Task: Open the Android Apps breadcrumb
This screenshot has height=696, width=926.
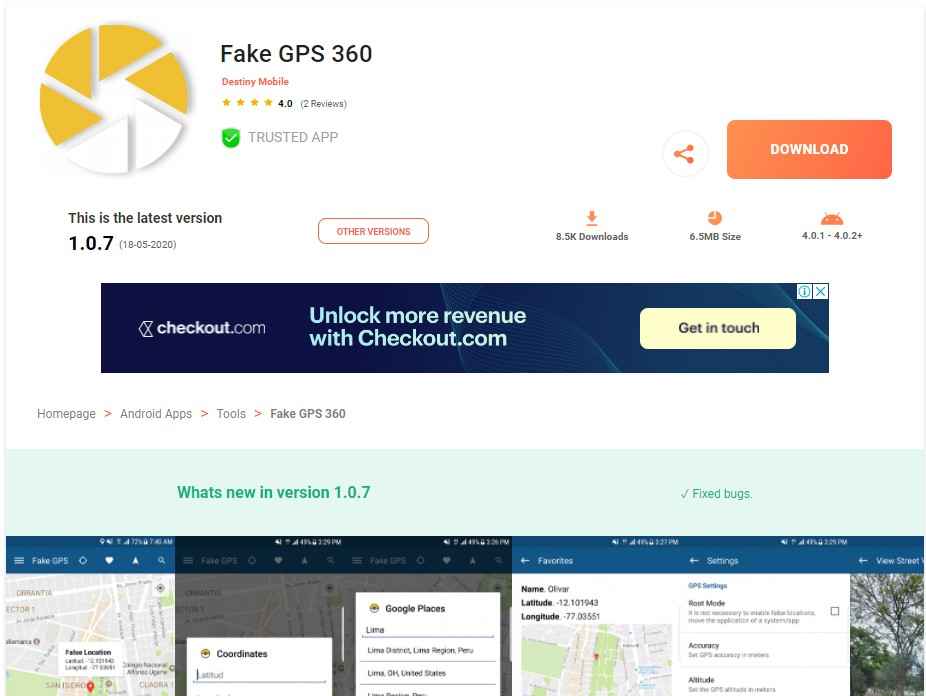Action: click(156, 414)
